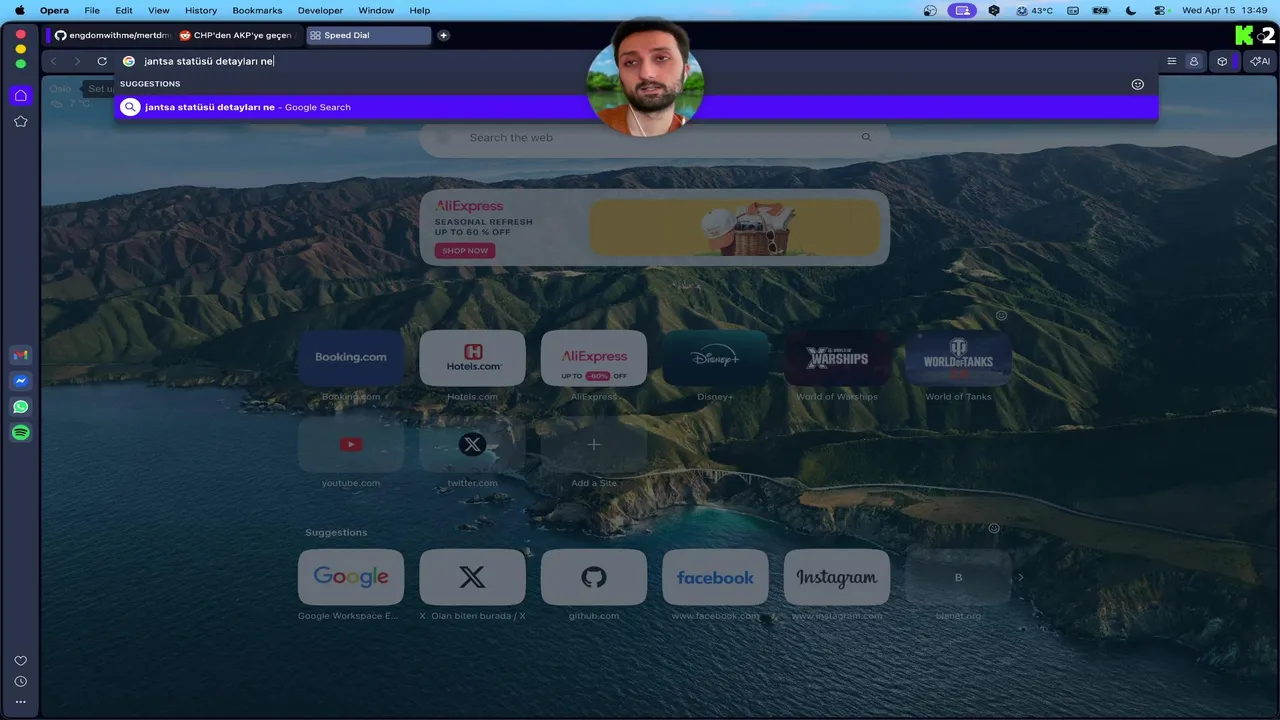Open the View menu
Screen dimensions: 1280x720
tap(159, 10)
